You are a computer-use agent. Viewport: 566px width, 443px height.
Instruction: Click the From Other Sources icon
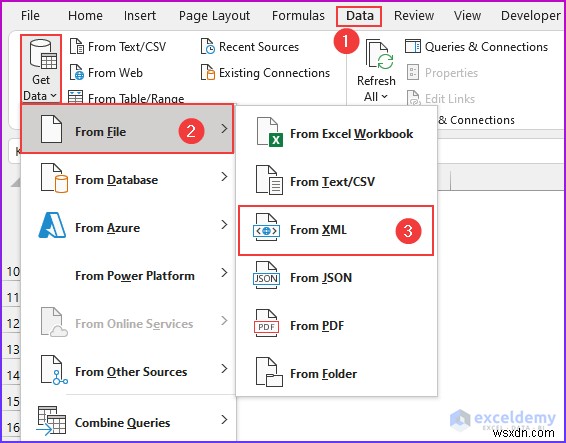click(x=54, y=370)
